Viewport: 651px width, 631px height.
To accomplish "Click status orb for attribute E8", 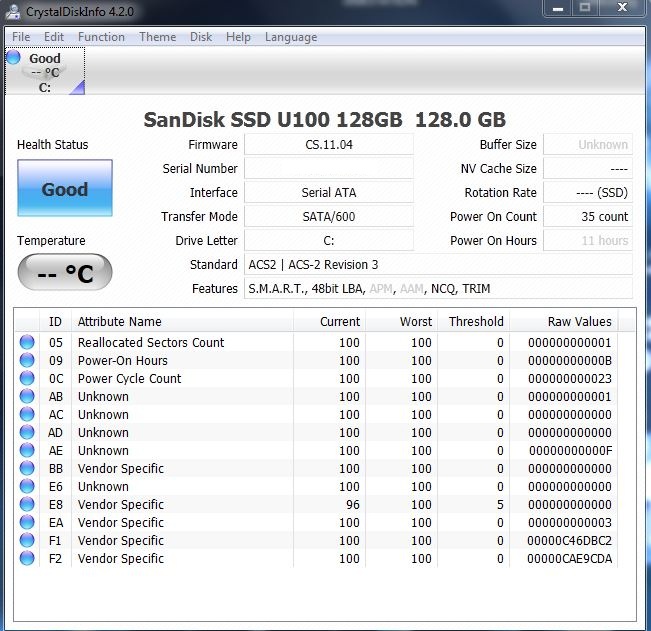I will click(27, 504).
